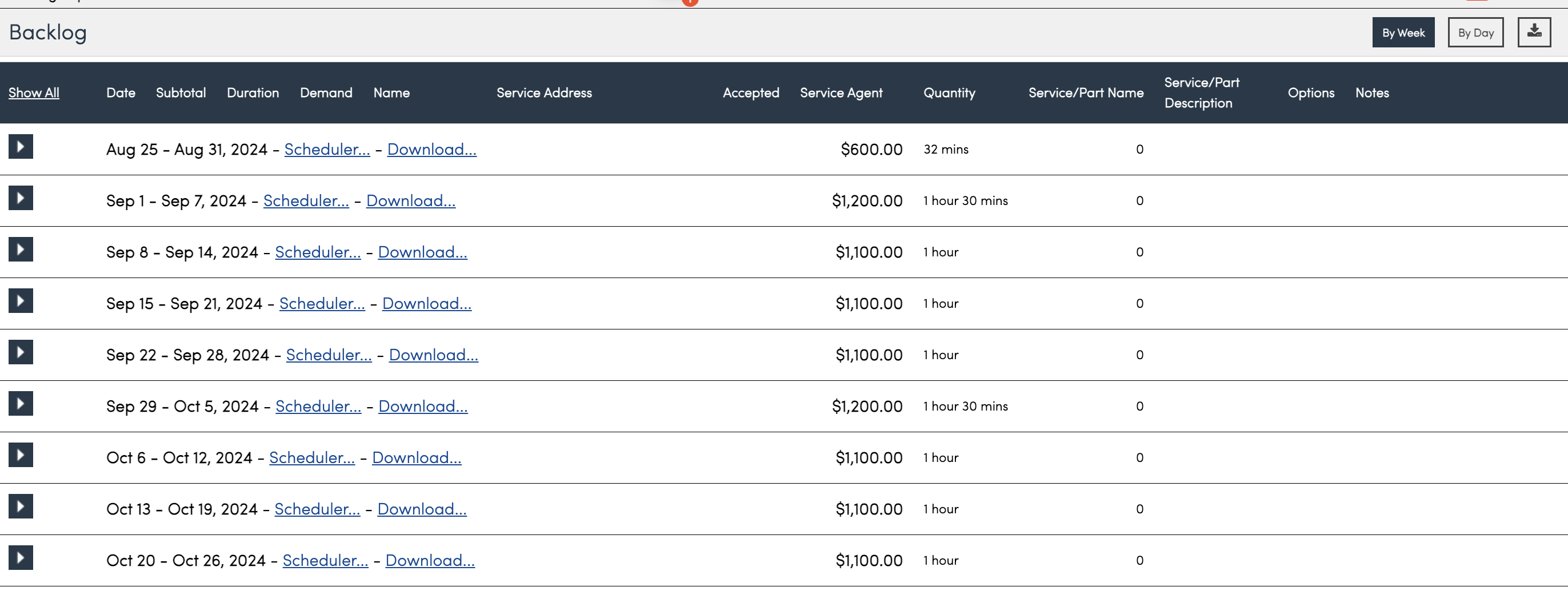This screenshot has width=1568, height=595.
Task: Switch backlog view to By Day
Action: coord(1475,32)
